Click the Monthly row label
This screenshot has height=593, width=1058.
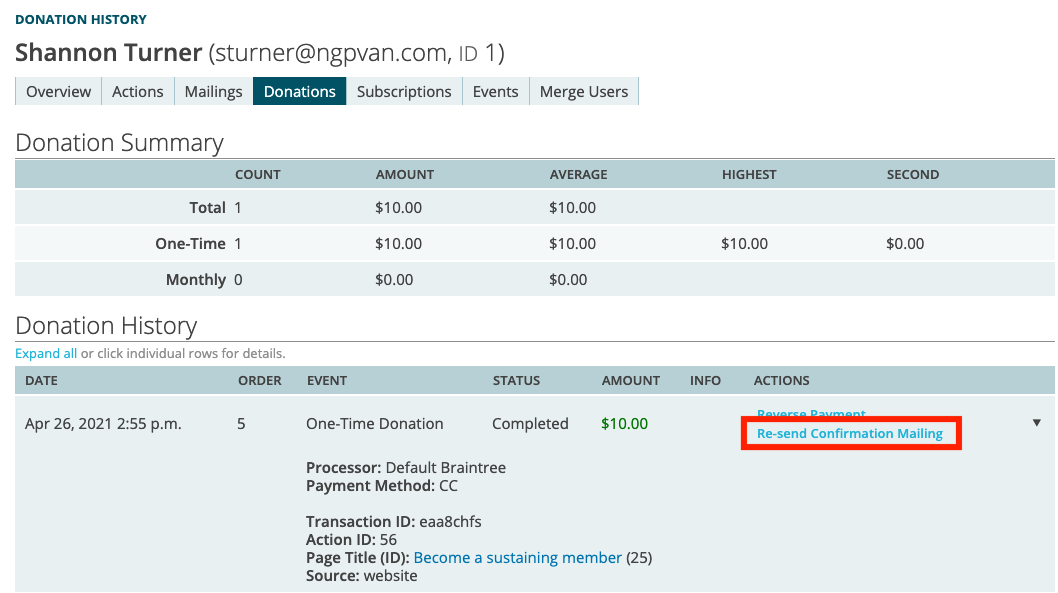pos(196,279)
